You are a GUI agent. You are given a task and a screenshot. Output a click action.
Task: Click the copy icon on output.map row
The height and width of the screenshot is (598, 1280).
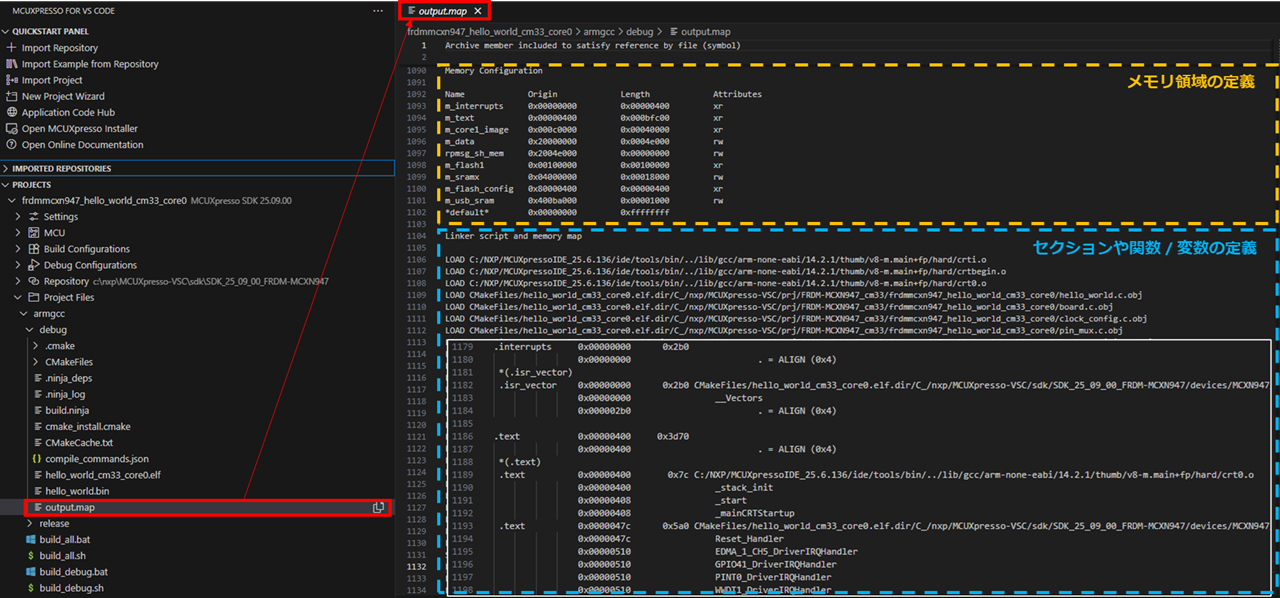379,508
